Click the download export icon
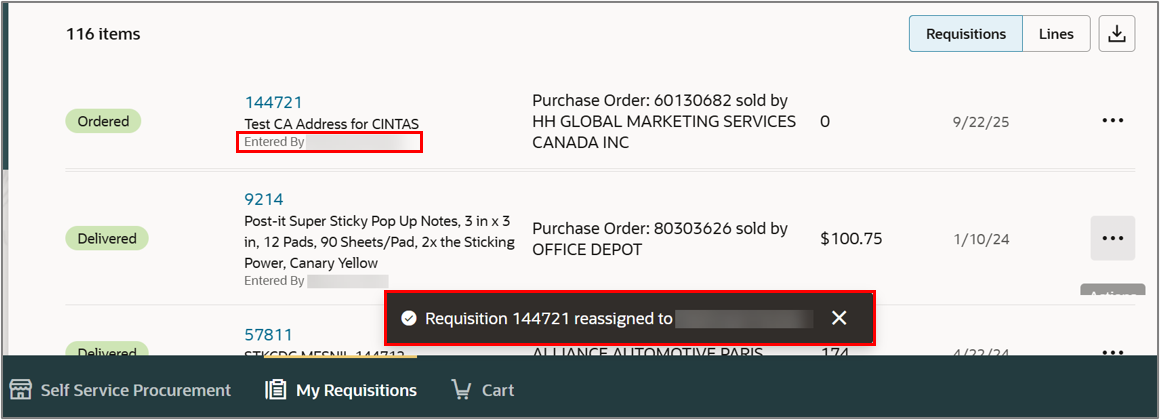The width and height of the screenshot is (1160, 420). [1116, 34]
